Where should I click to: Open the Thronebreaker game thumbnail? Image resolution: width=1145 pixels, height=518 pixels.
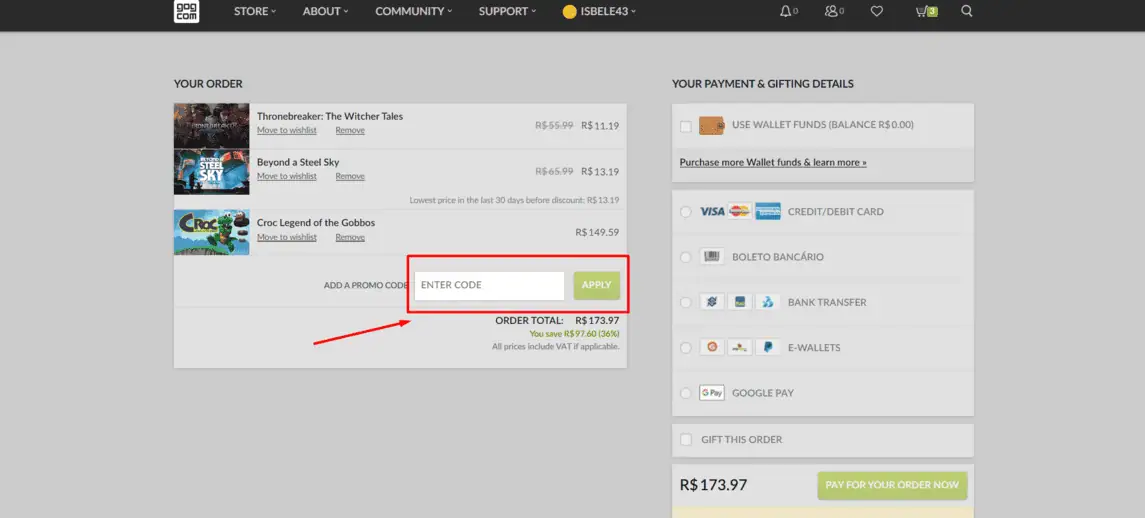[212, 126]
